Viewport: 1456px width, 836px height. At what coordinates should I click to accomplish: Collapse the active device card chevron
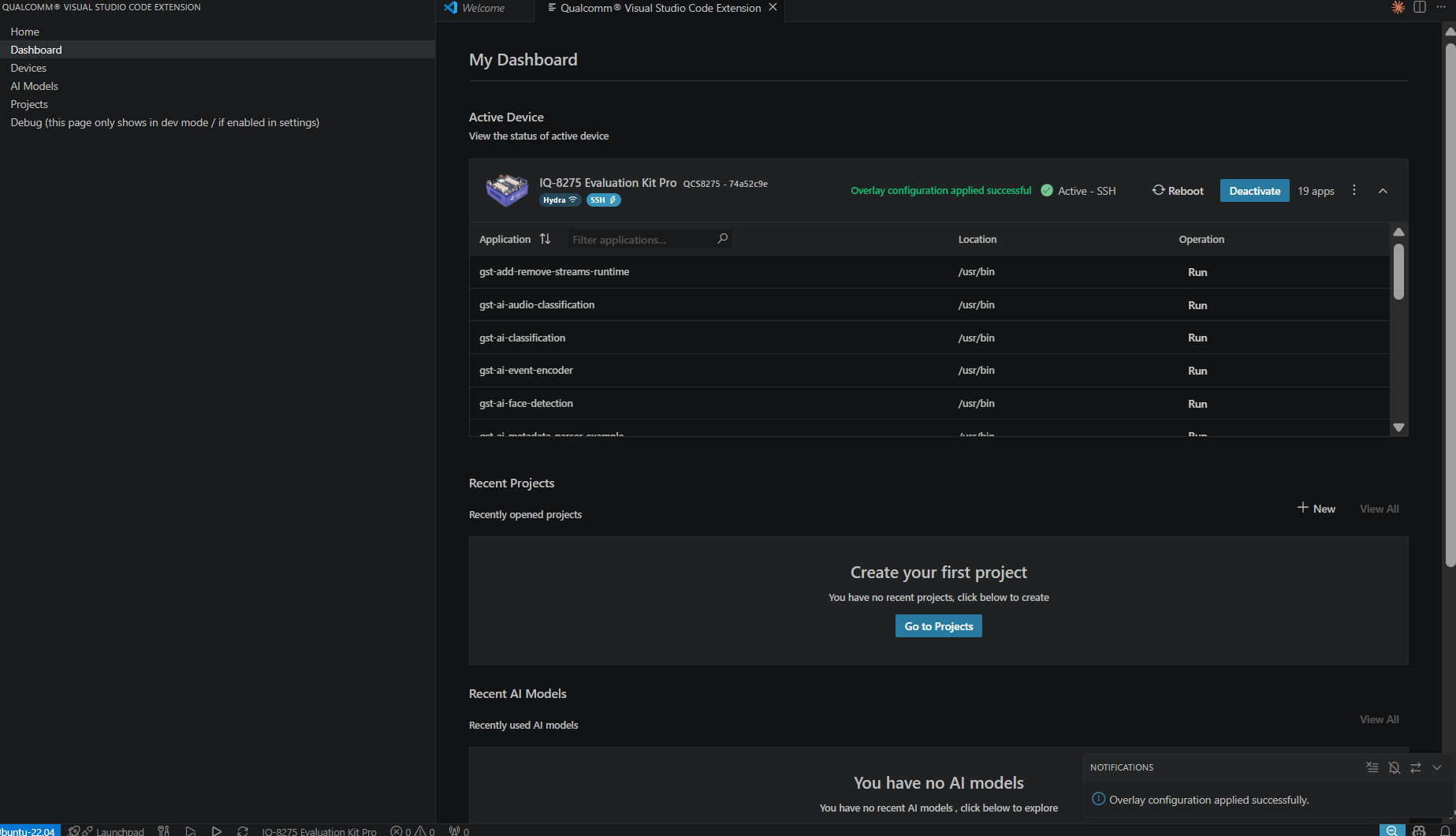point(1383,191)
